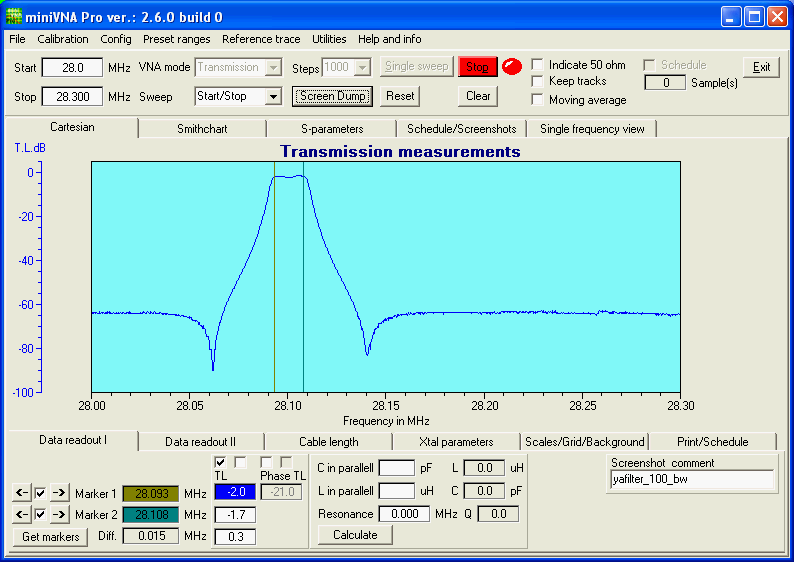Open the Calibration menu
794x562 pixels.
63,39
